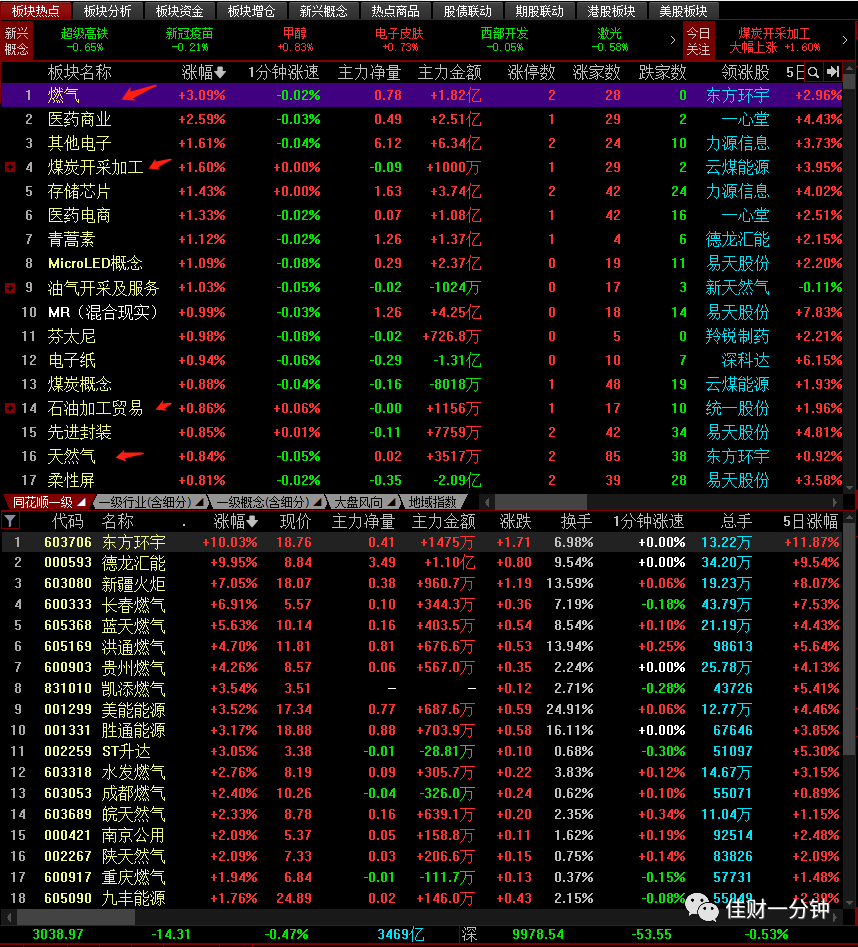Expand the 油气开采及服务 sector row plus icon
The image size is (858, 947).
(x=10, y=288)
